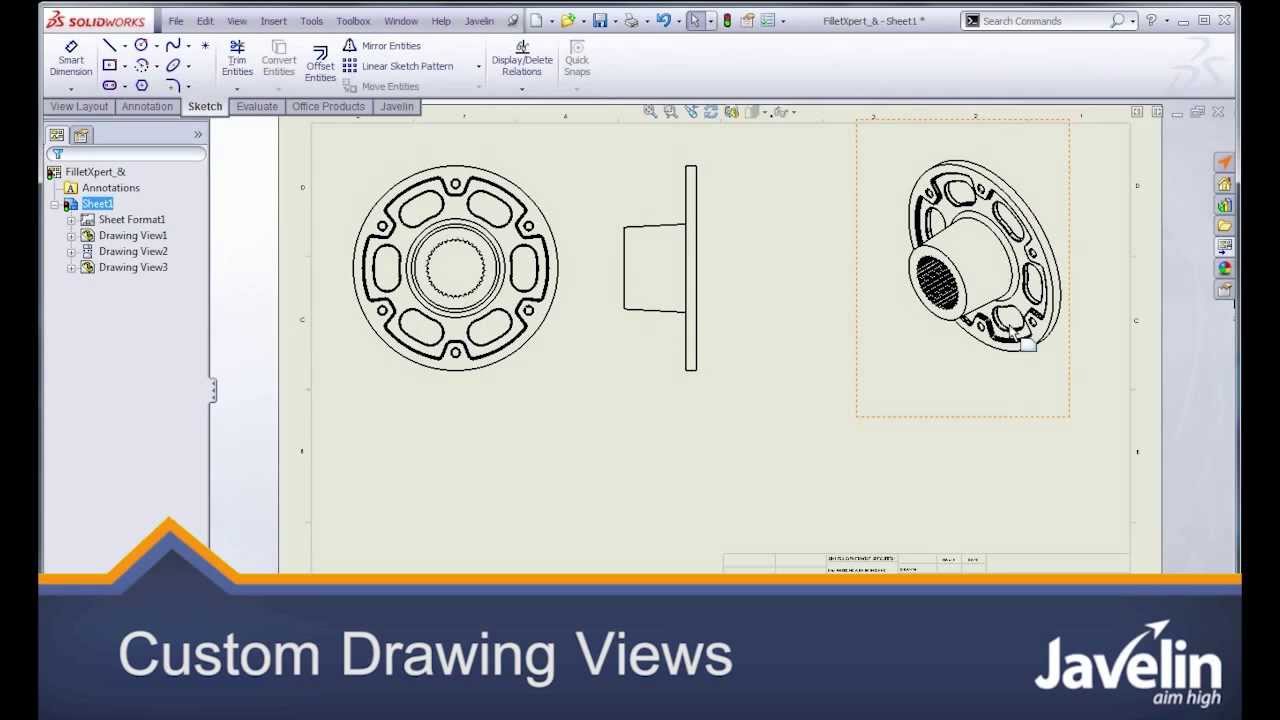Expand the feature tree panel chevron
Viewport: 1280px width, 720px height.
pyautogui.click(x=198, y=135)
